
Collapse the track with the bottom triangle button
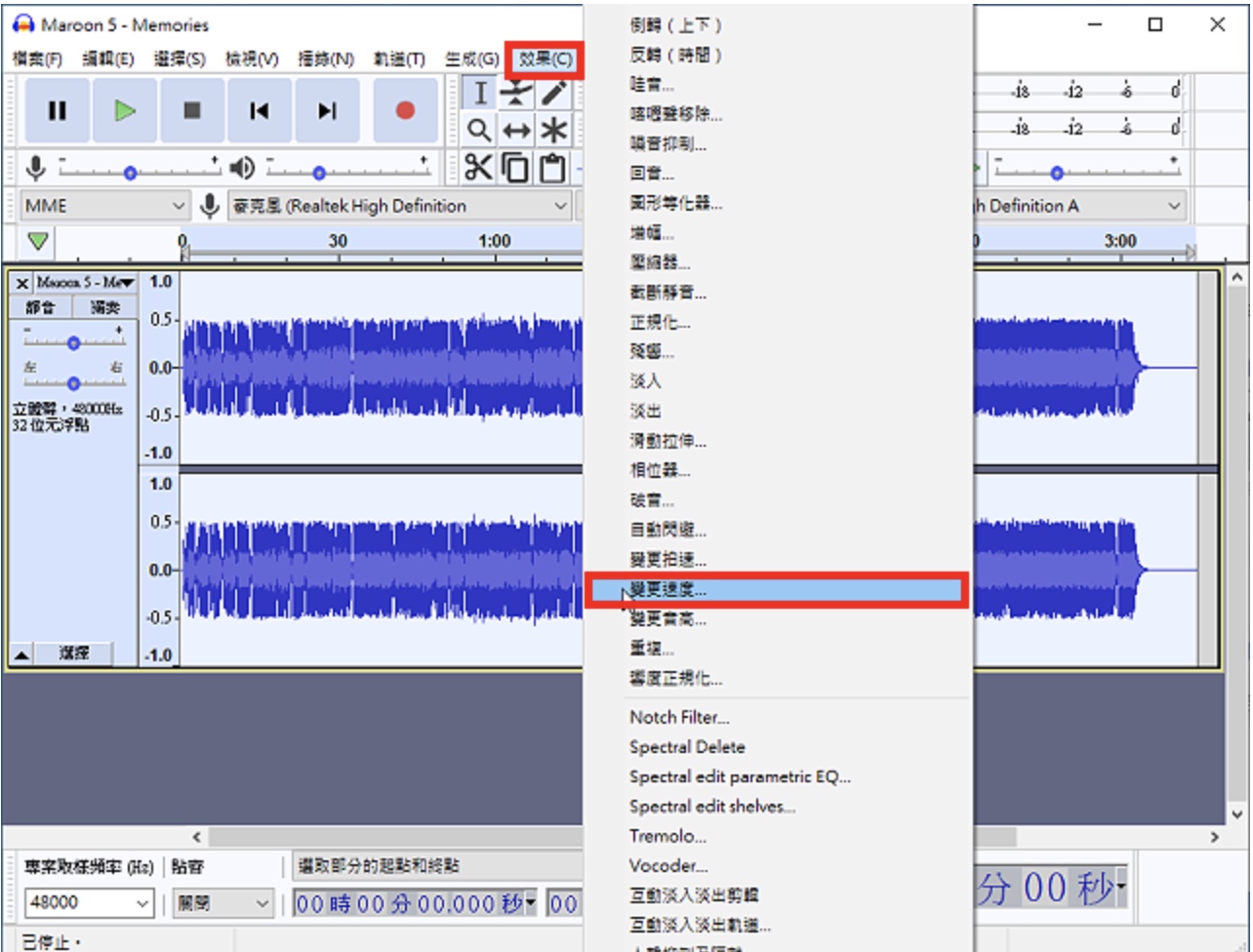(x=22, y=654)
